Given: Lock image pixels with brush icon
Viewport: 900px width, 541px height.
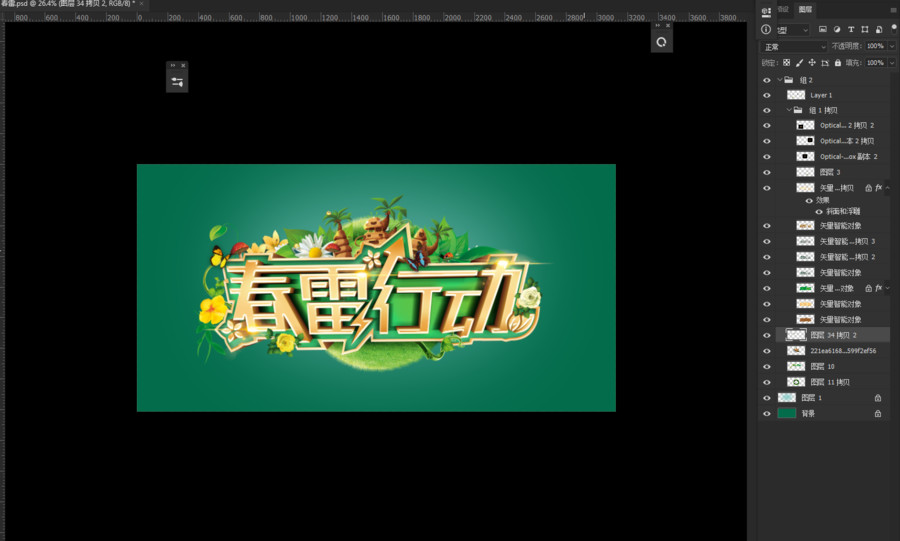Looking at the screenshot, I should (x=799, y=63).
